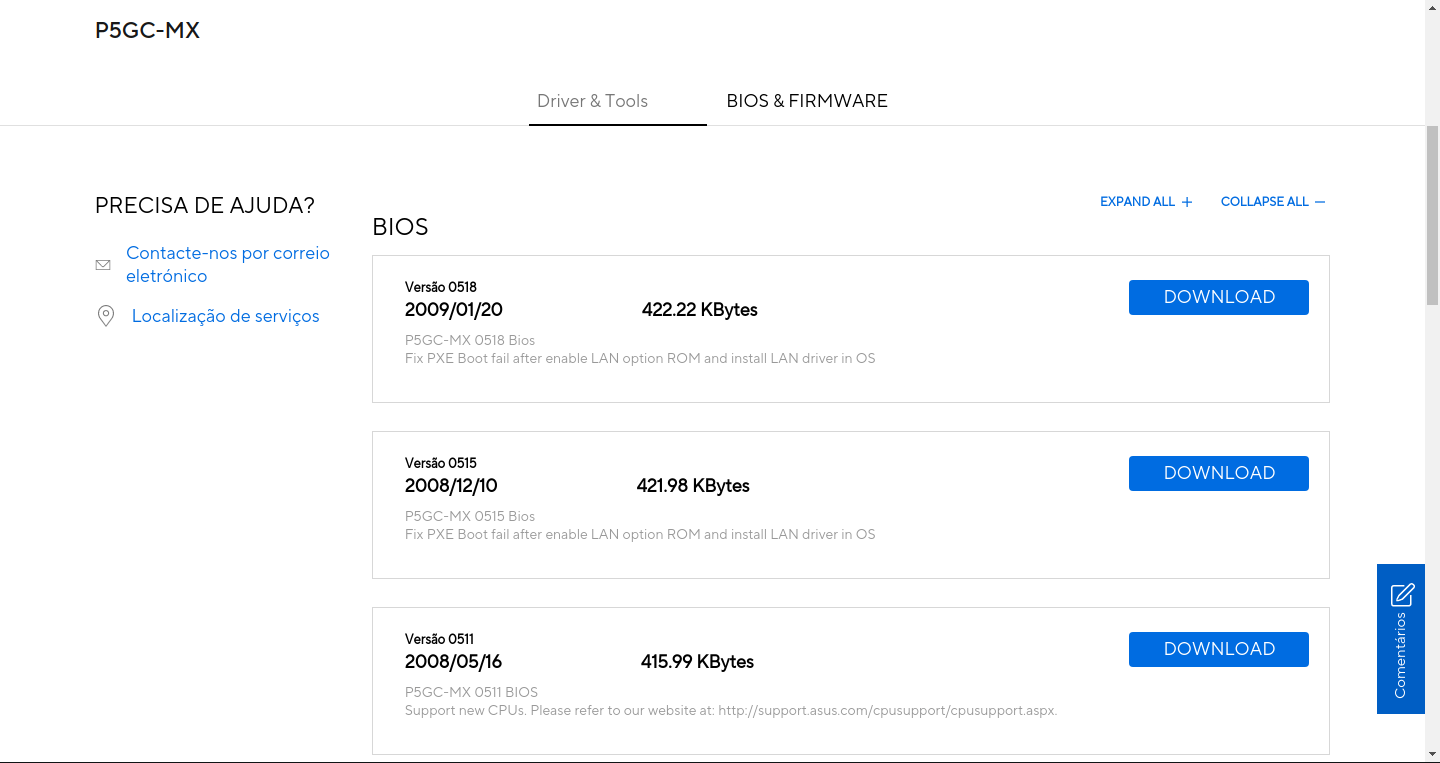This screenshot has height=763, width=1440.
Task: Click the 'P5GC-MX 0515 Bios' description
Action: (x=470, y=516)
